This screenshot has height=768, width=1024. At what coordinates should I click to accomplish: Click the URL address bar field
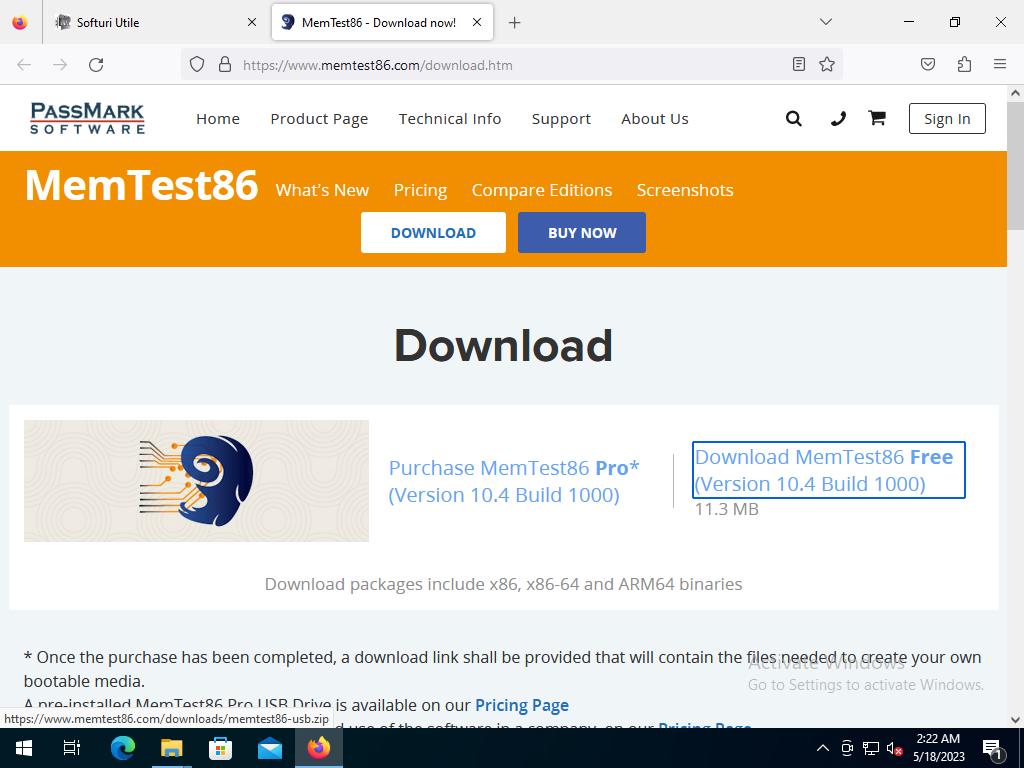coord(500,65)
